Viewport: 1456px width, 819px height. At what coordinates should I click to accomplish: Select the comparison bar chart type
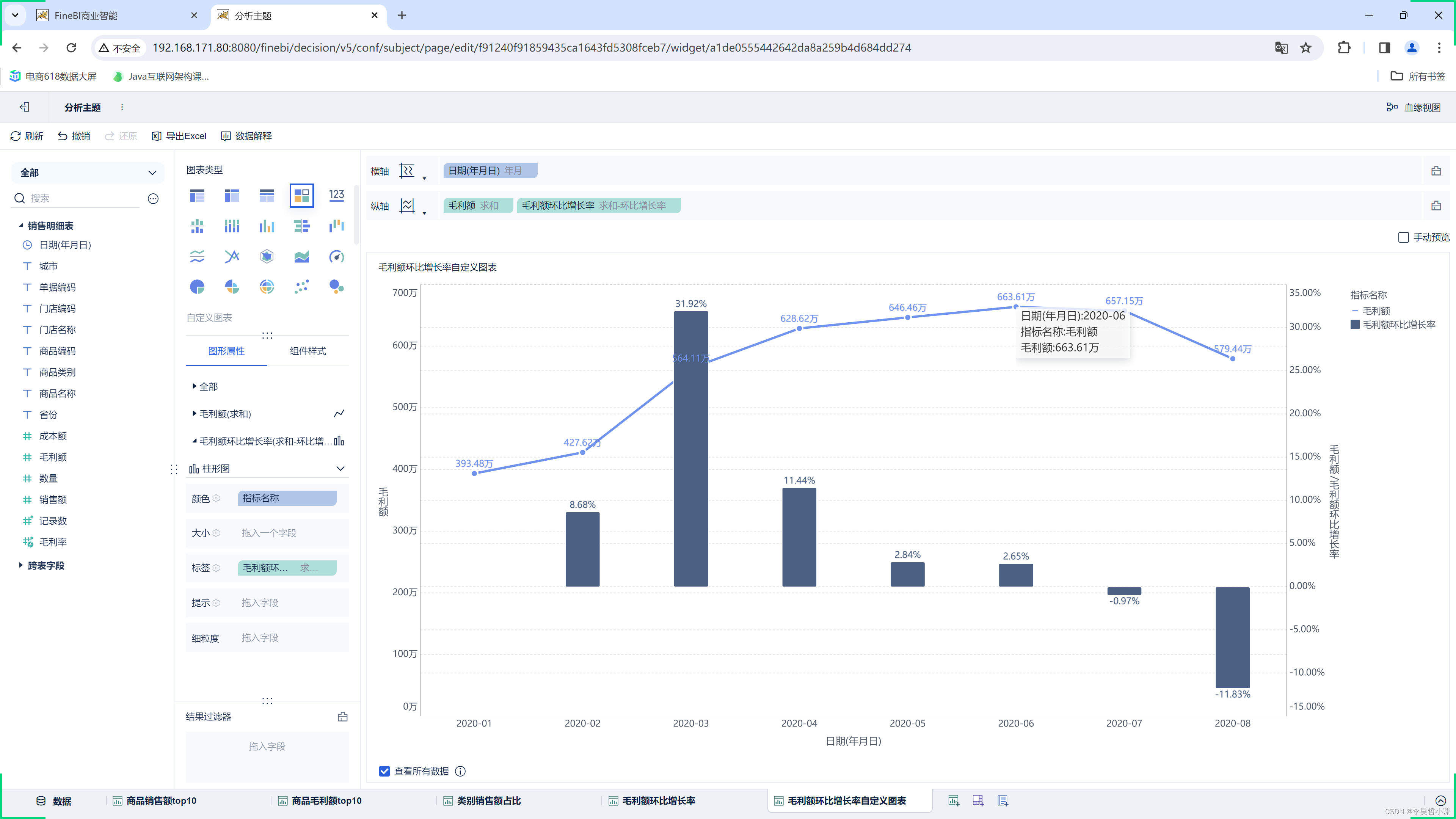pyautogui.click(x=302, y=226)
